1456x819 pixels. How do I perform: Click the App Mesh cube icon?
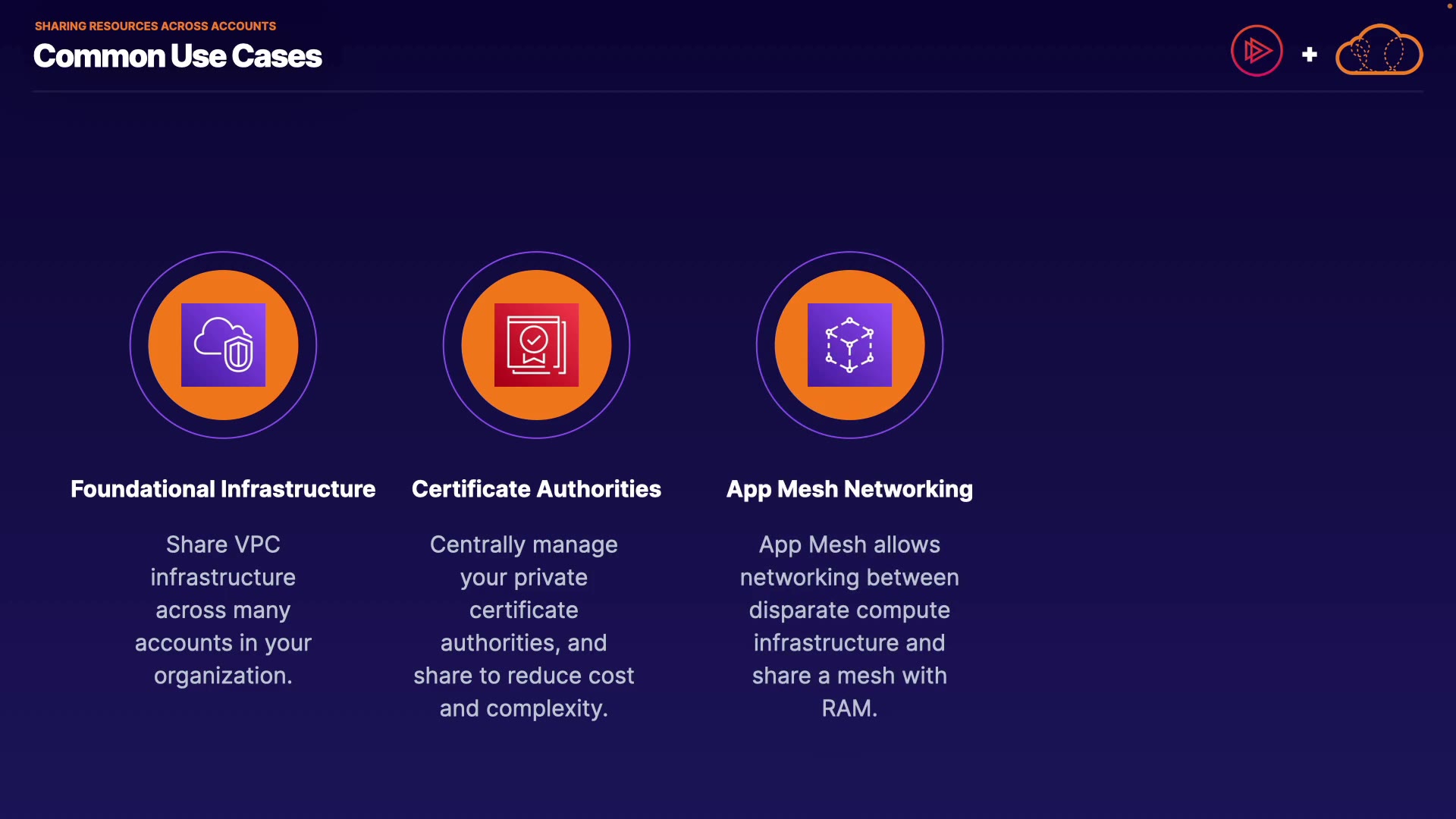(849, 345)
